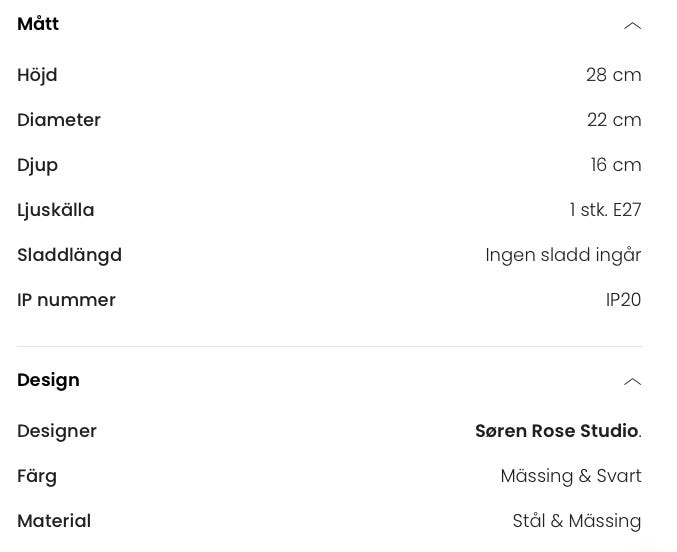
Task: Select the IP20 rating value
Action: point(623,300)
